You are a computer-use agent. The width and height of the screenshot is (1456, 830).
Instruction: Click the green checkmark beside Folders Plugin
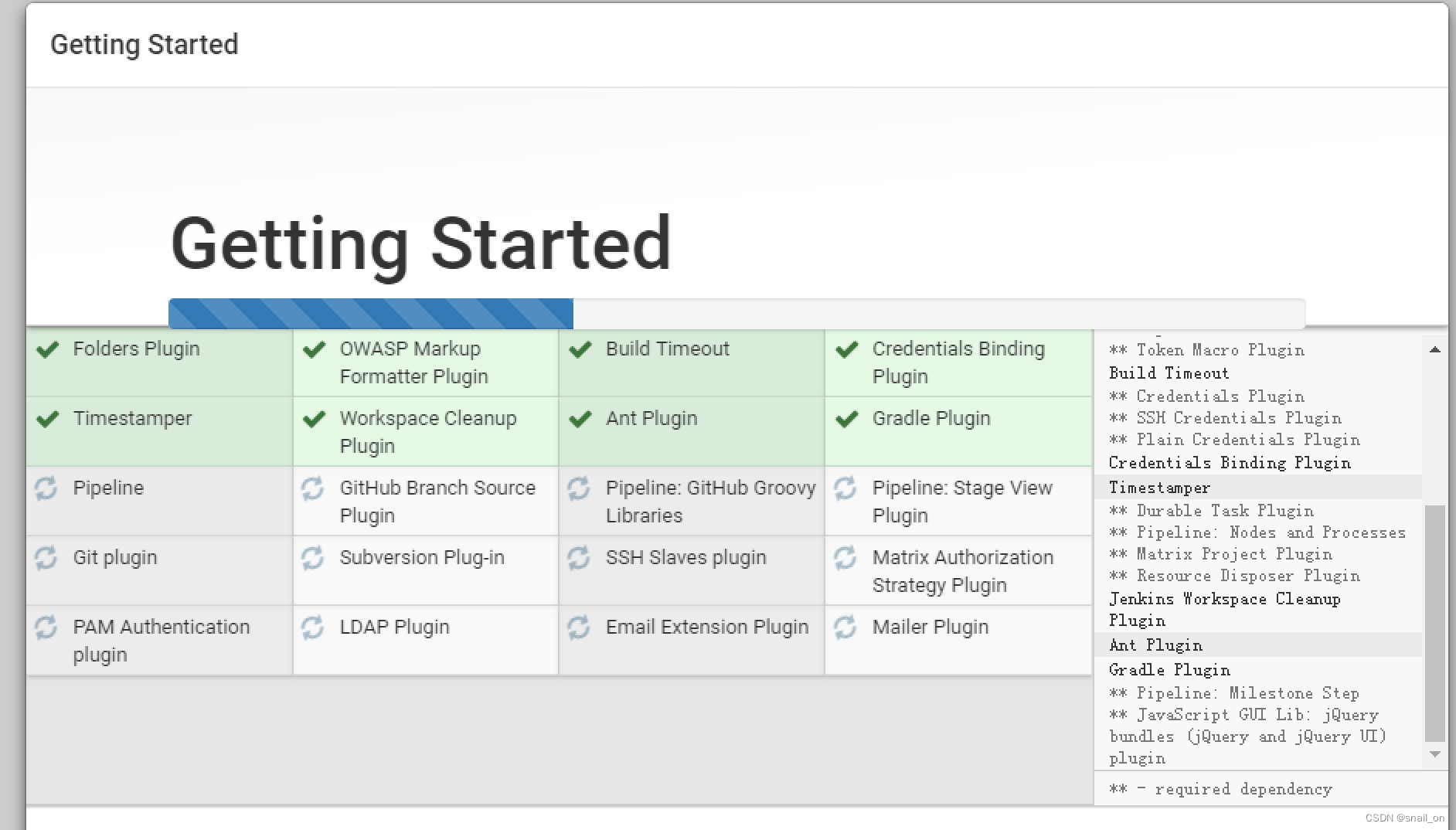(x=48, y=349)
